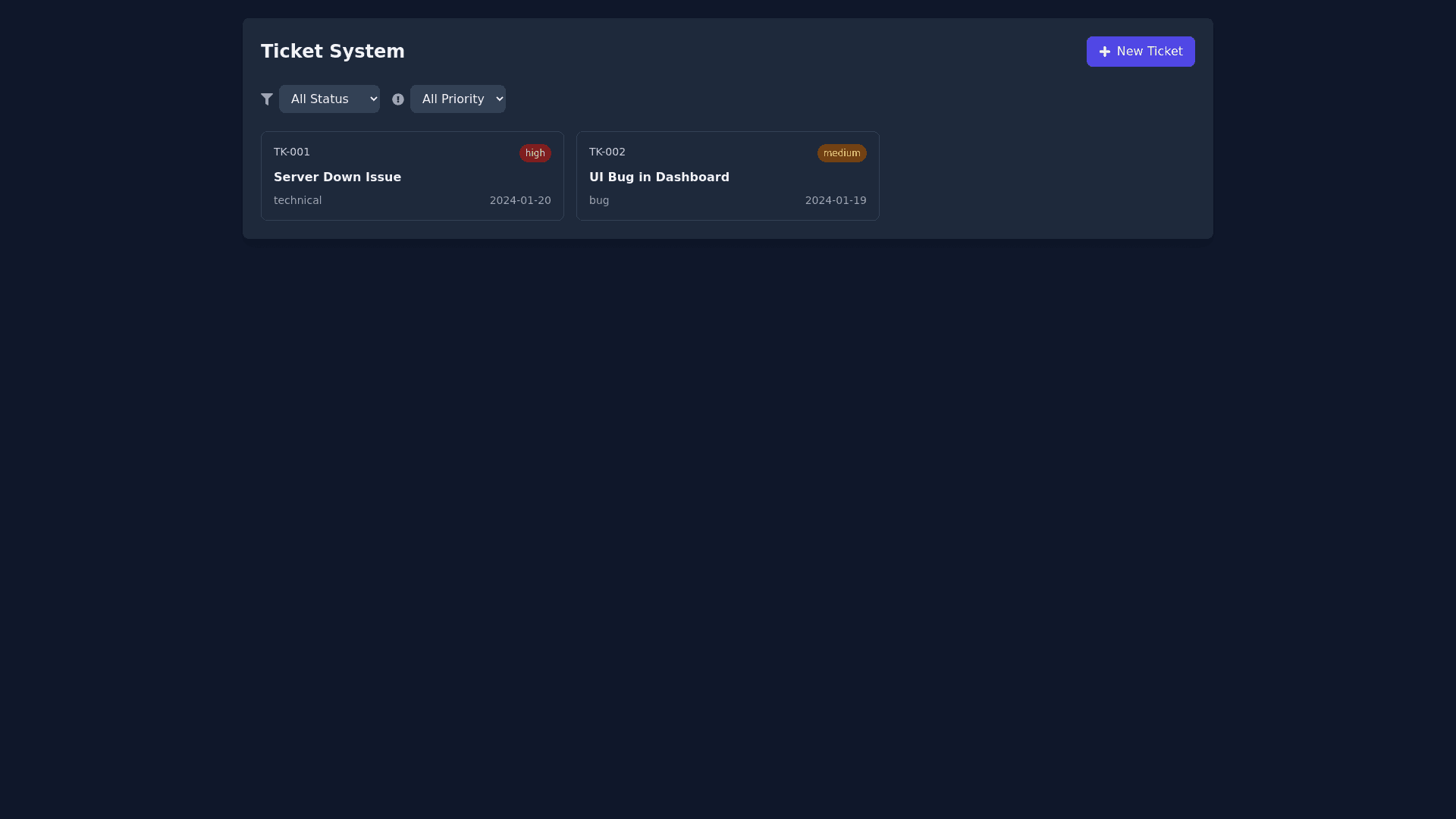Click the All Priority dropdown chevron
Screen dimensions: 1456x819
tap(499, 99)
